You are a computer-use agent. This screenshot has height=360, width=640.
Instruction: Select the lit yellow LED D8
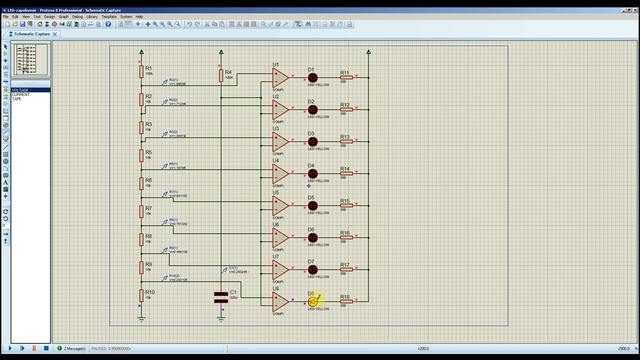click(313, 302)
